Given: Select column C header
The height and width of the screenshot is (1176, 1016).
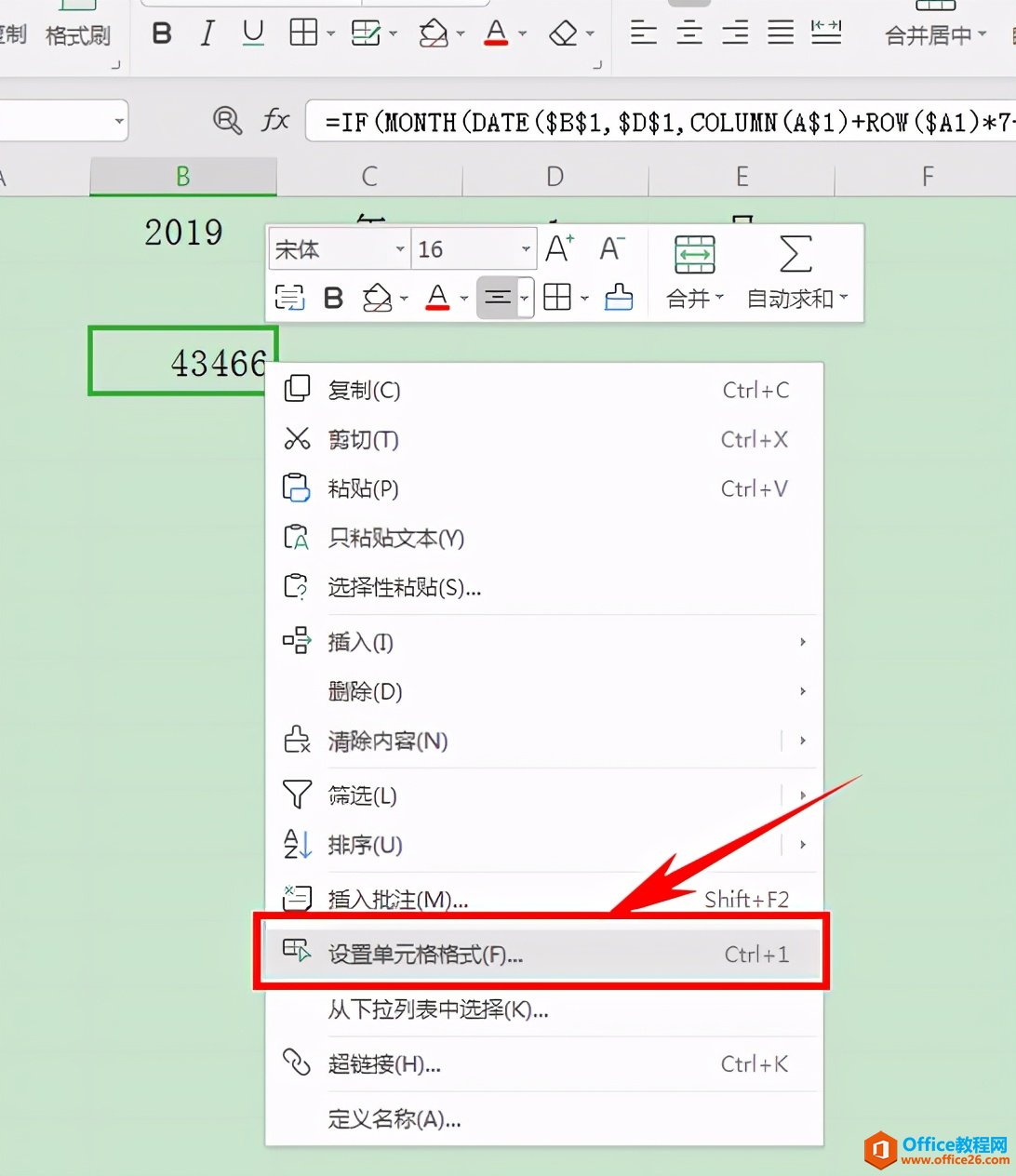Looking at the screenshot, I should pyautogui.click(x=369, y=176).
